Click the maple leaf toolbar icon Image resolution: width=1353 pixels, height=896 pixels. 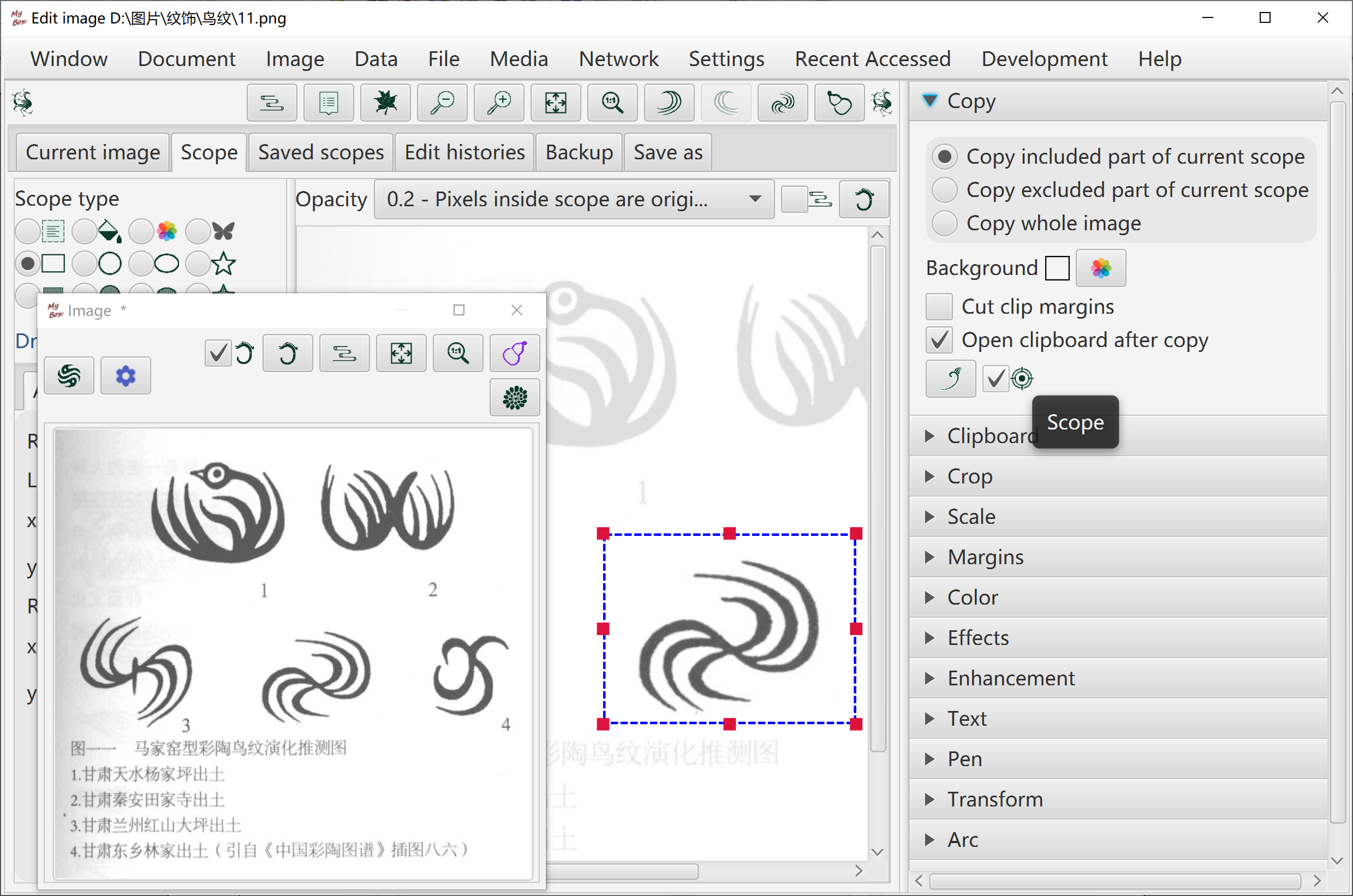[x=386, y=103]
